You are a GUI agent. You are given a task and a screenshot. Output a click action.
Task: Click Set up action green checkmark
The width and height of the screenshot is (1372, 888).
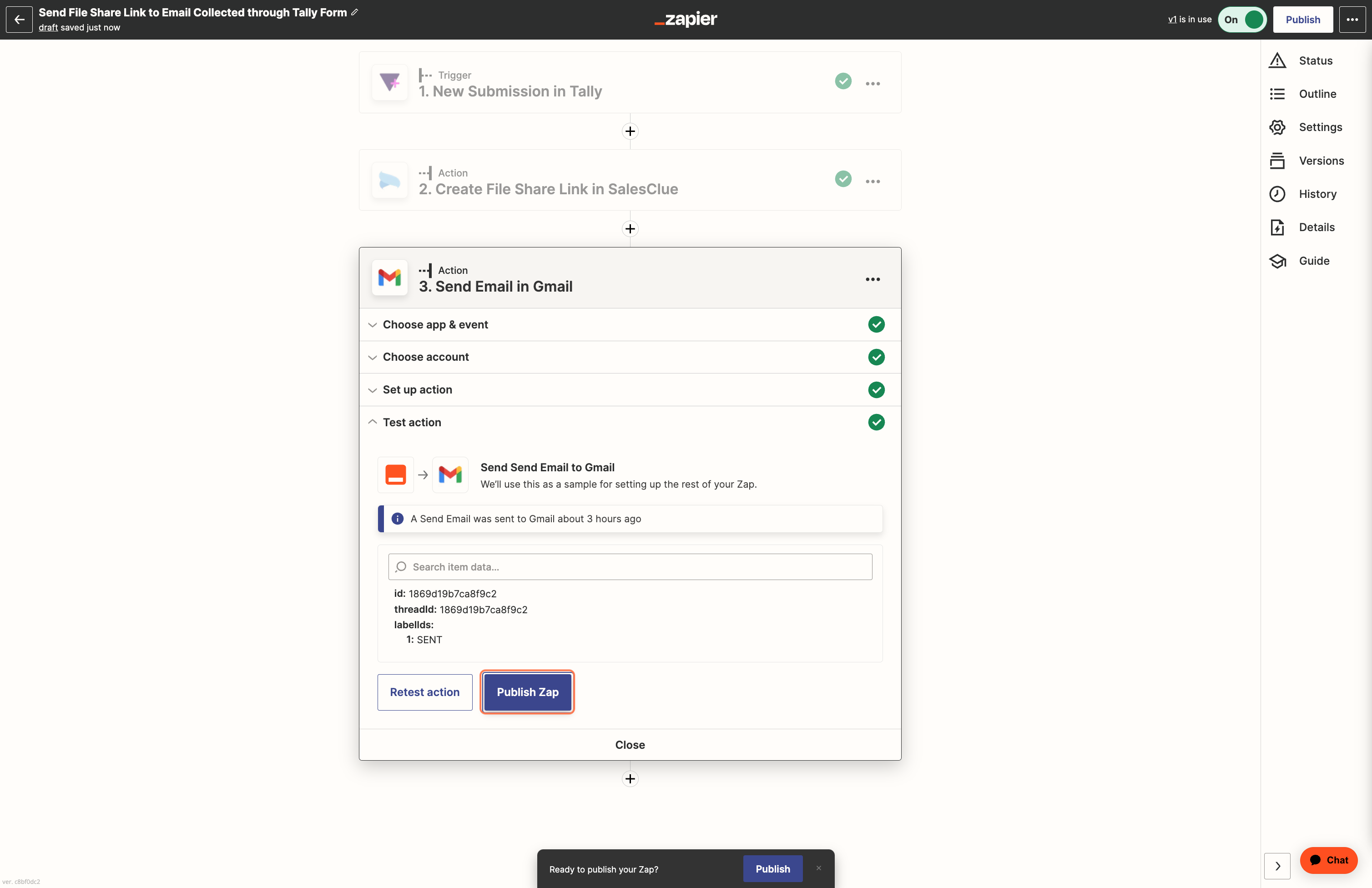click(x=876, y=390)
